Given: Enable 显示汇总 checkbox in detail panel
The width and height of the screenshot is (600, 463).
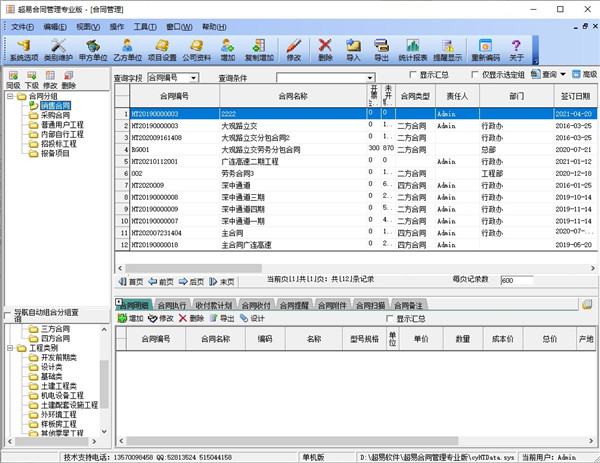Looking at the screenshot, I should 390,318.
